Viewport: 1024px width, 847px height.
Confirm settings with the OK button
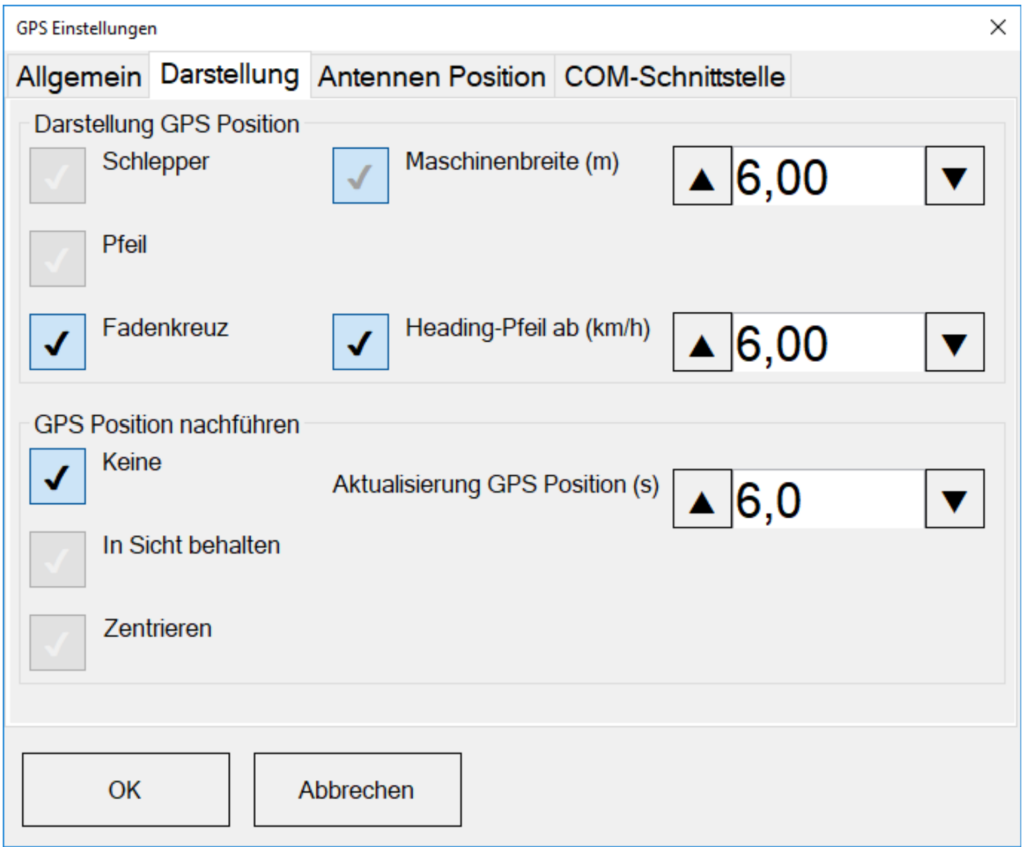coord(125,790)
